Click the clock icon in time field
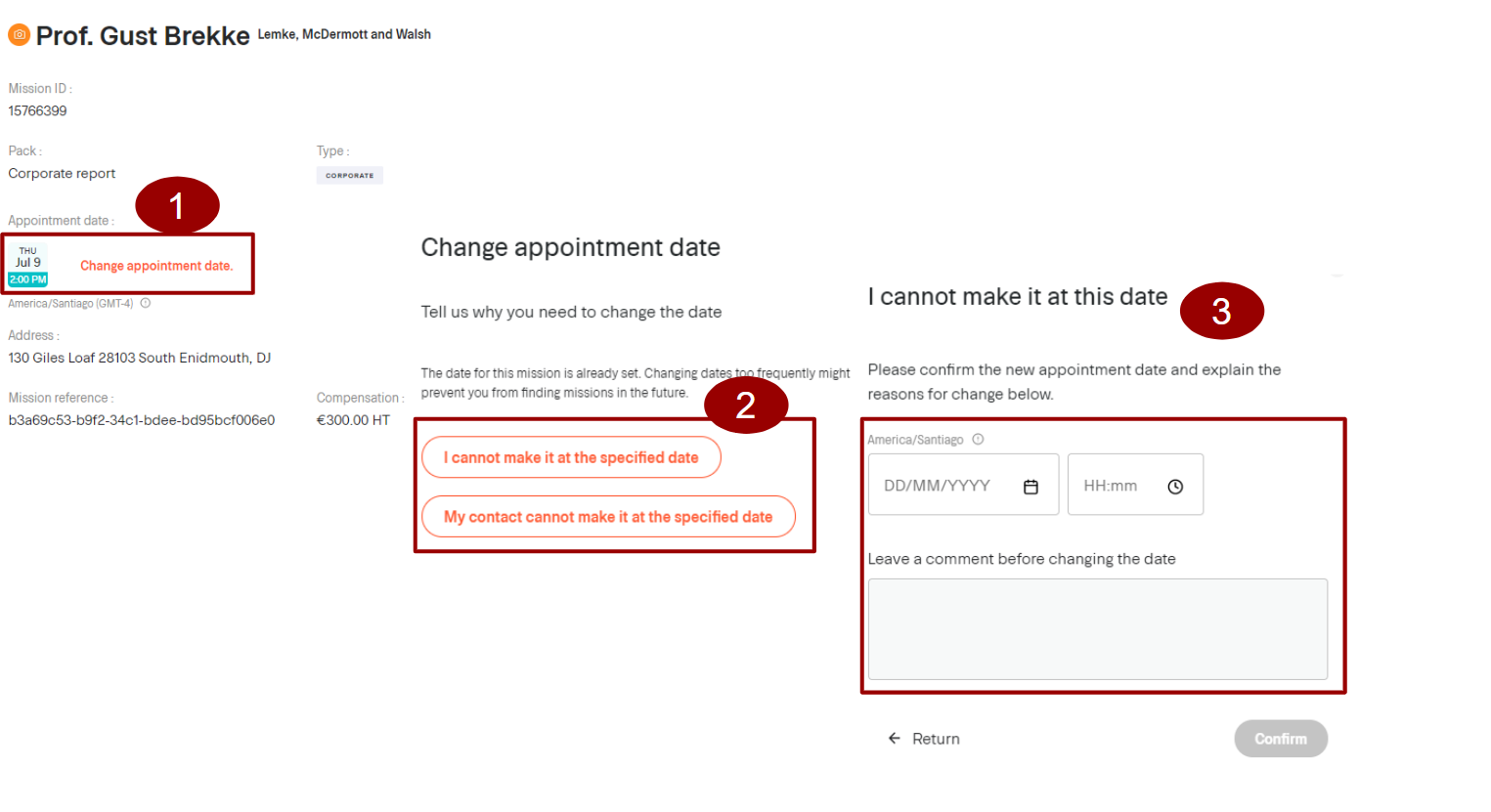Viewport: 1491px width, 812px height. [1175, 487]
